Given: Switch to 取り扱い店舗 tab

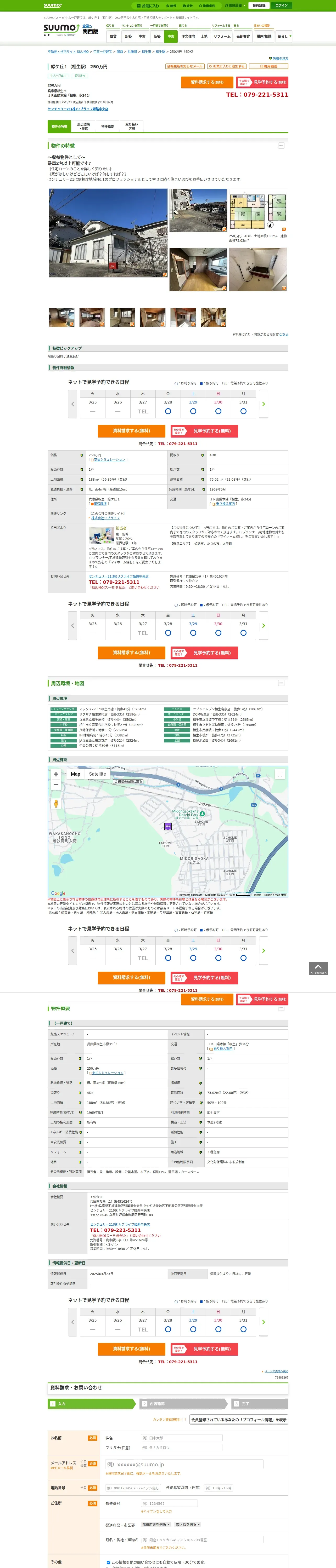Looking at the screenshot, I should pyautogui.click(x=131, y=126).
